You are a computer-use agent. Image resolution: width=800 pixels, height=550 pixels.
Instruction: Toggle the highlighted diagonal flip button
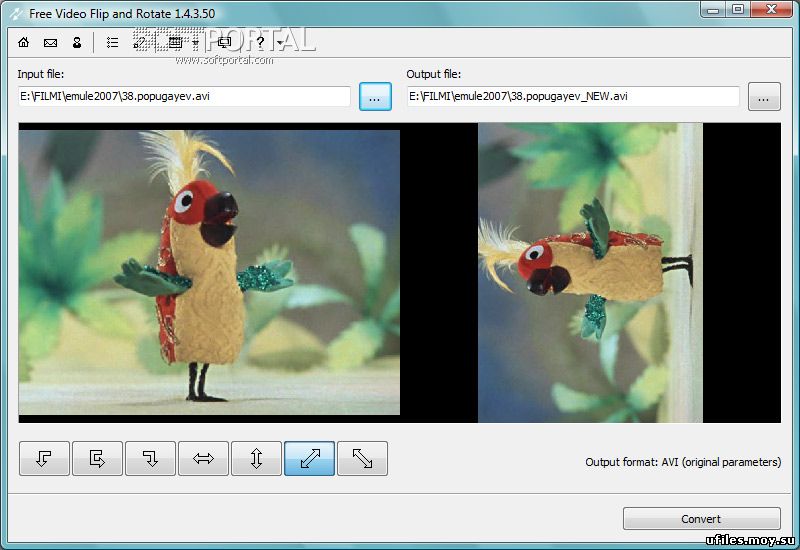pos(309,458)
